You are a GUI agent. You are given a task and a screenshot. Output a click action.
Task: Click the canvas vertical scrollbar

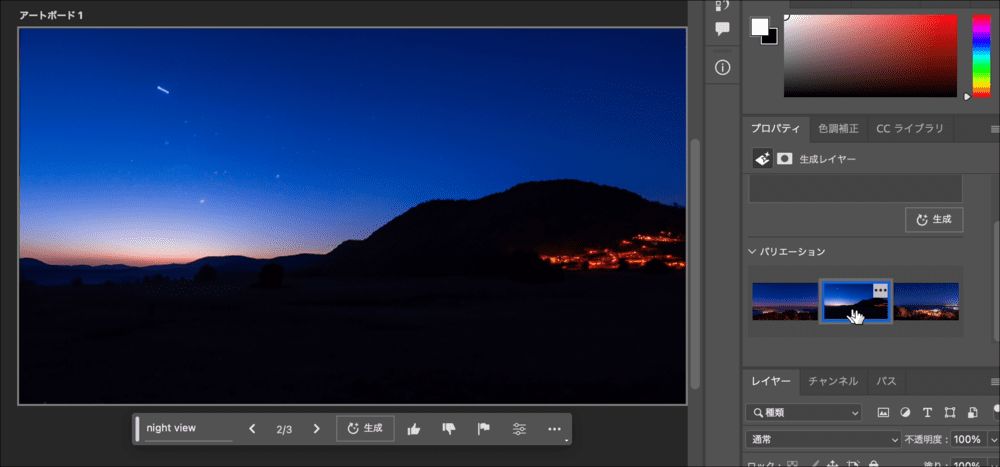tap(696, 263)
